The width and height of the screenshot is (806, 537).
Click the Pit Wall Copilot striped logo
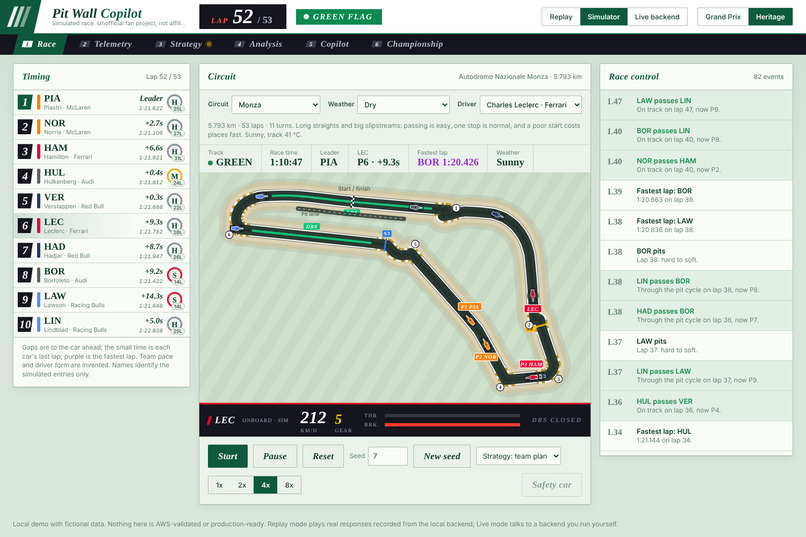click(x=19, y=16)
